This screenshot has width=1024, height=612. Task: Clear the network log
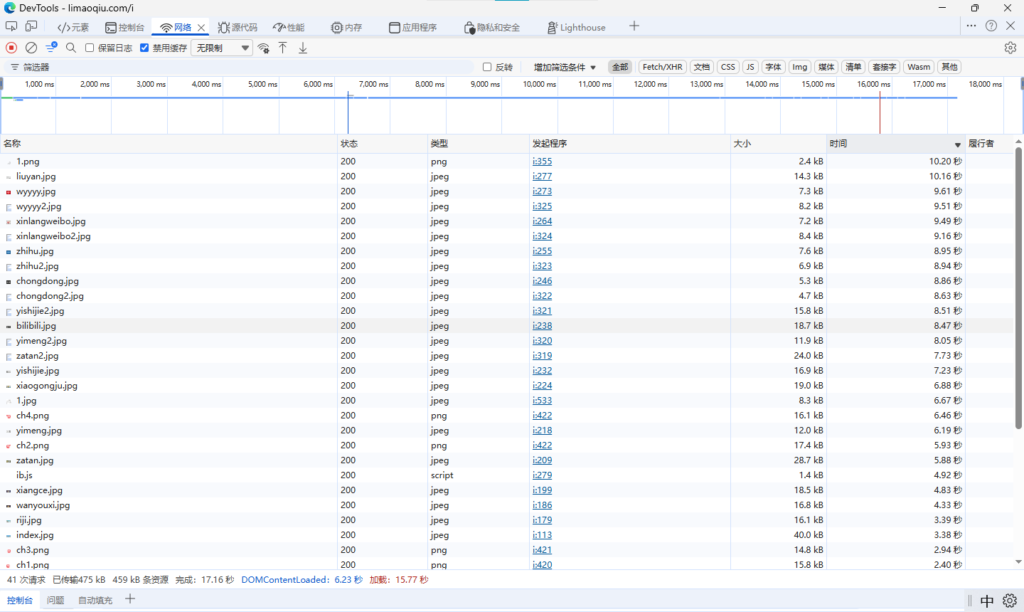pyautogui.click(x=31, y=47)
